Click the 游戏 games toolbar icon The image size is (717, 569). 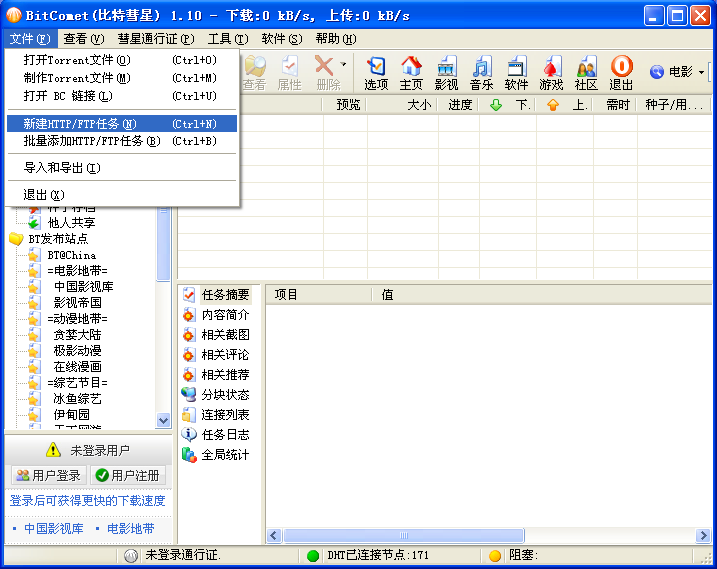click(x=551, y=73)
